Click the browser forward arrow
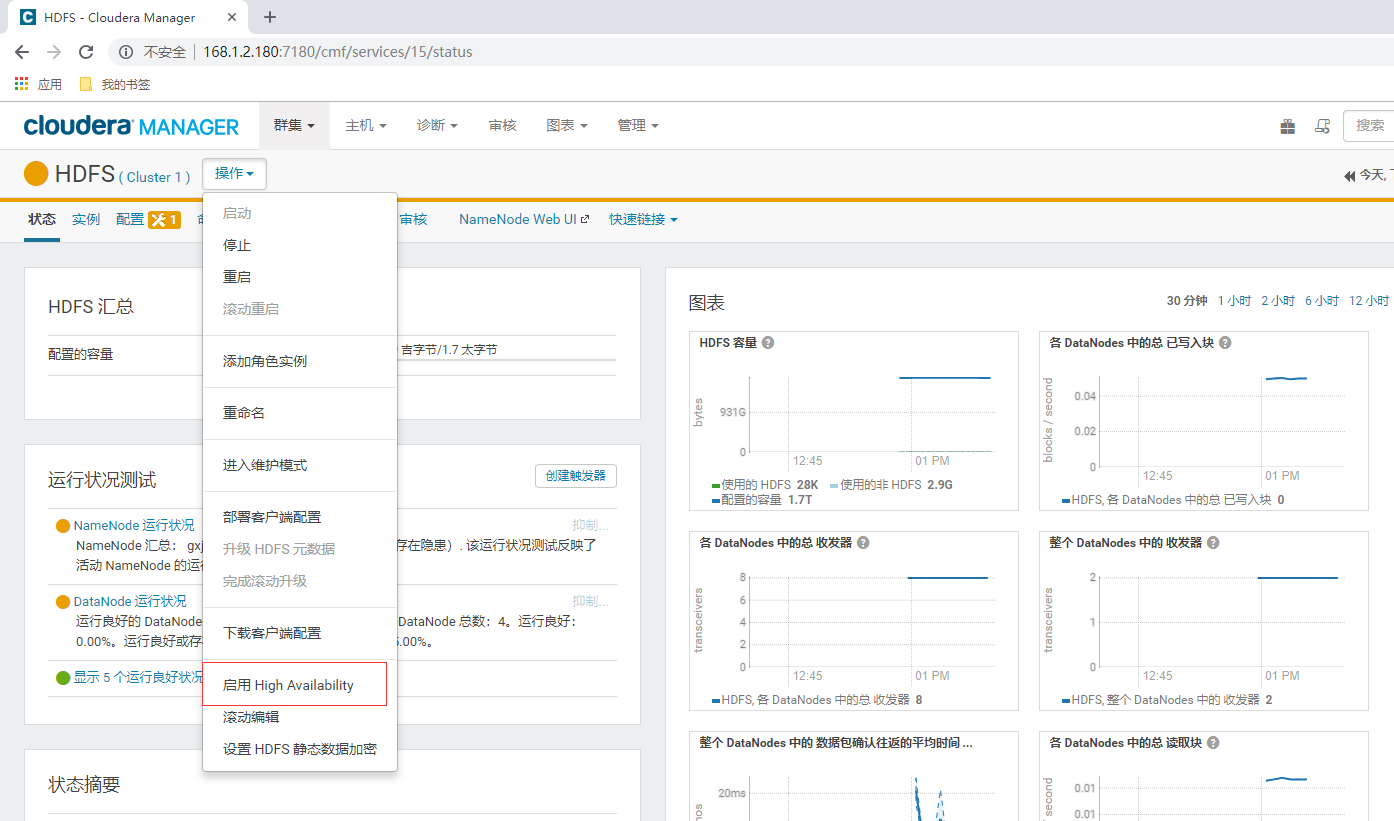 point(54,52)
